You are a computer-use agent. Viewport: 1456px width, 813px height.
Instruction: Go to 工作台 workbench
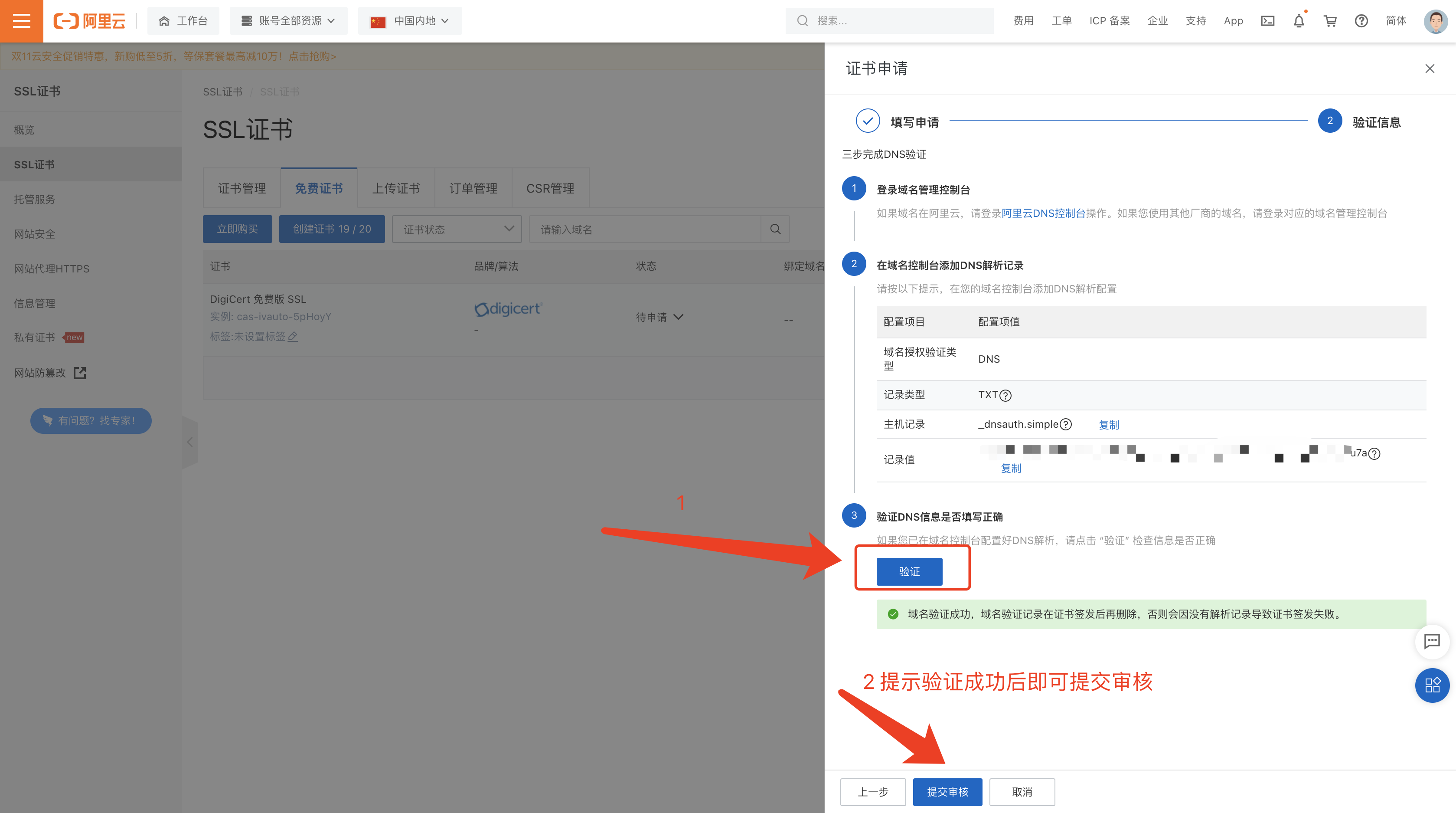[183, 21]
